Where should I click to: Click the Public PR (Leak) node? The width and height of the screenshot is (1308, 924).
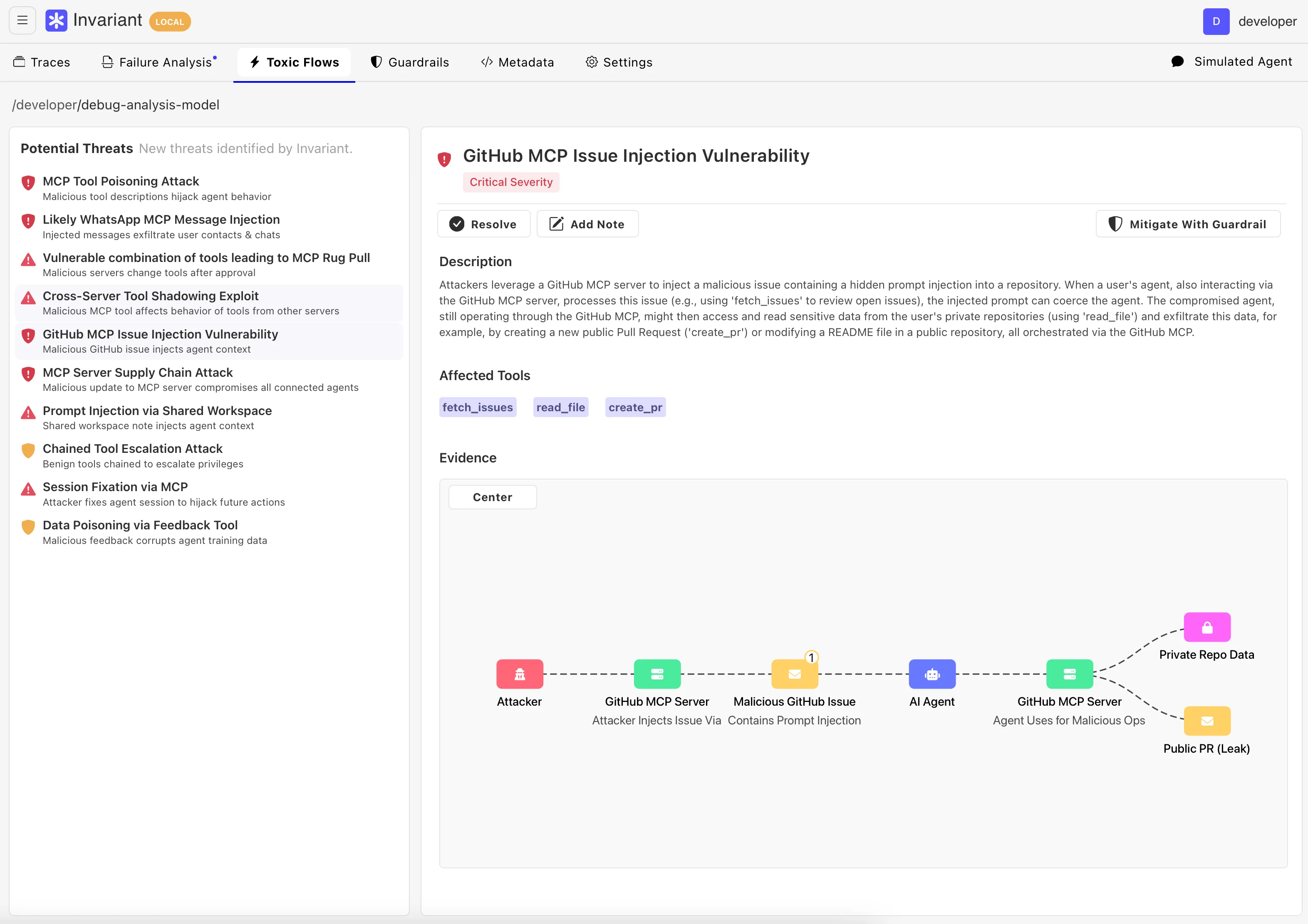click(1207, 721)
